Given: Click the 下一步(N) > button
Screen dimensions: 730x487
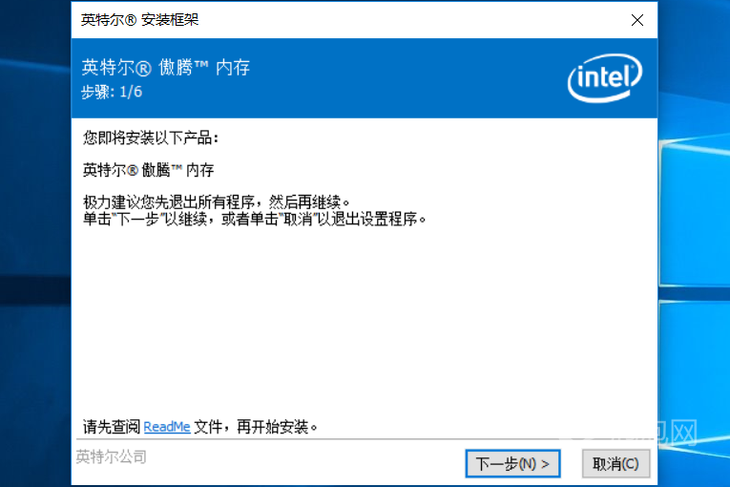Looking at the screenshot, I should [513, 463].
